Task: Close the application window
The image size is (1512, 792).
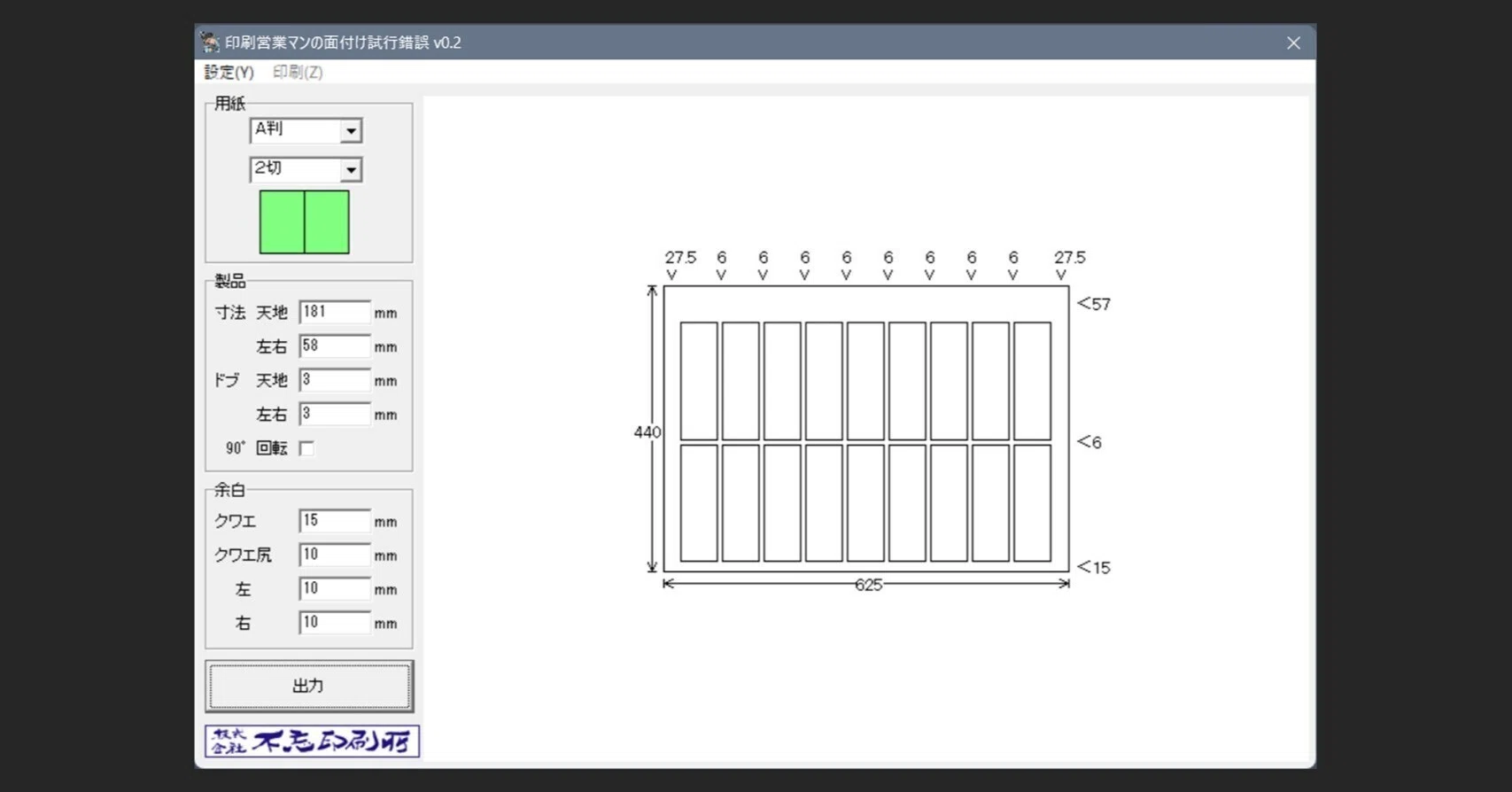Action: [x=1293, y=43]
